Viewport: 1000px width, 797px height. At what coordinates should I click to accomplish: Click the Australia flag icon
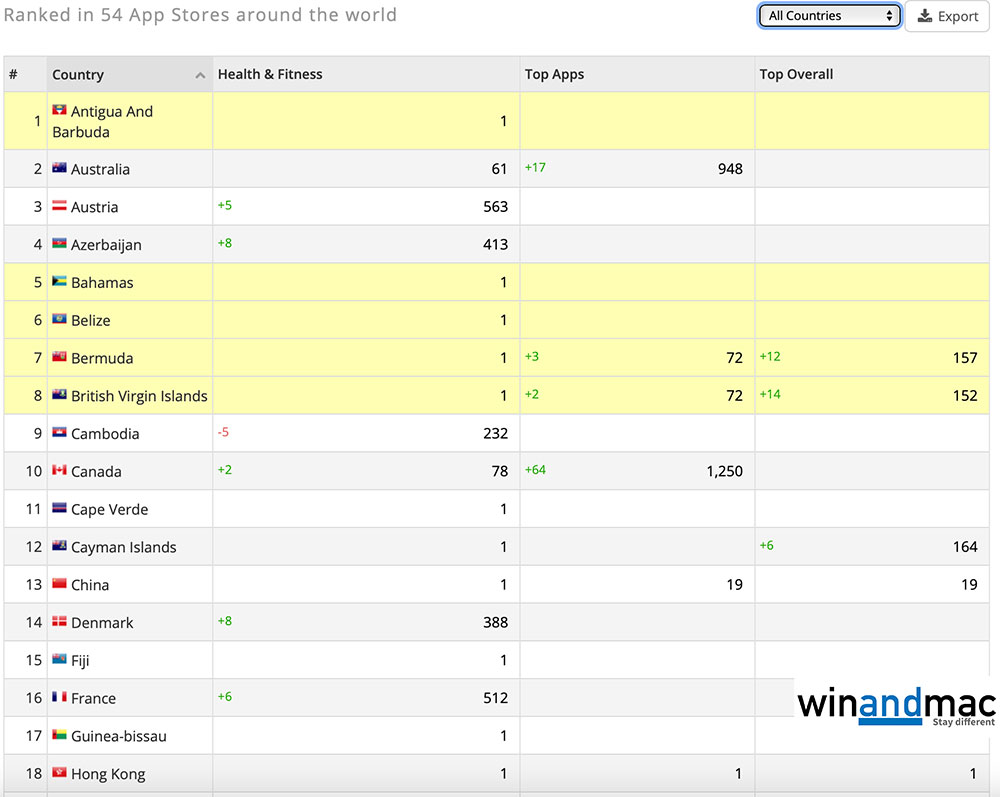click(59, 168)
